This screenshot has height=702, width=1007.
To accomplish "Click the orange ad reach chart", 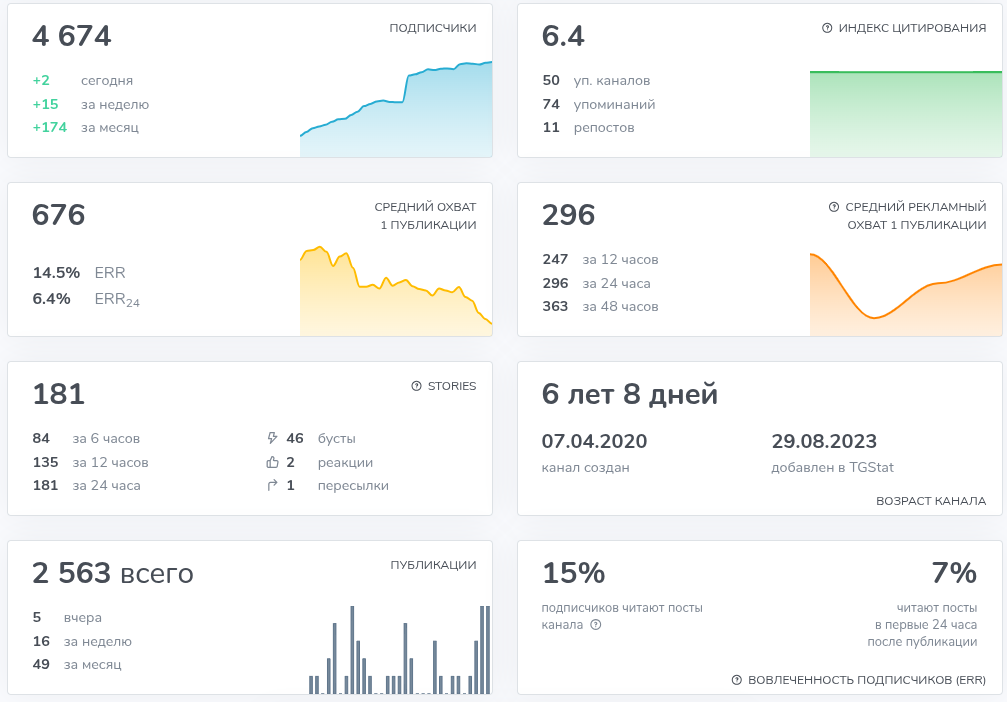I will click(905, 296).
